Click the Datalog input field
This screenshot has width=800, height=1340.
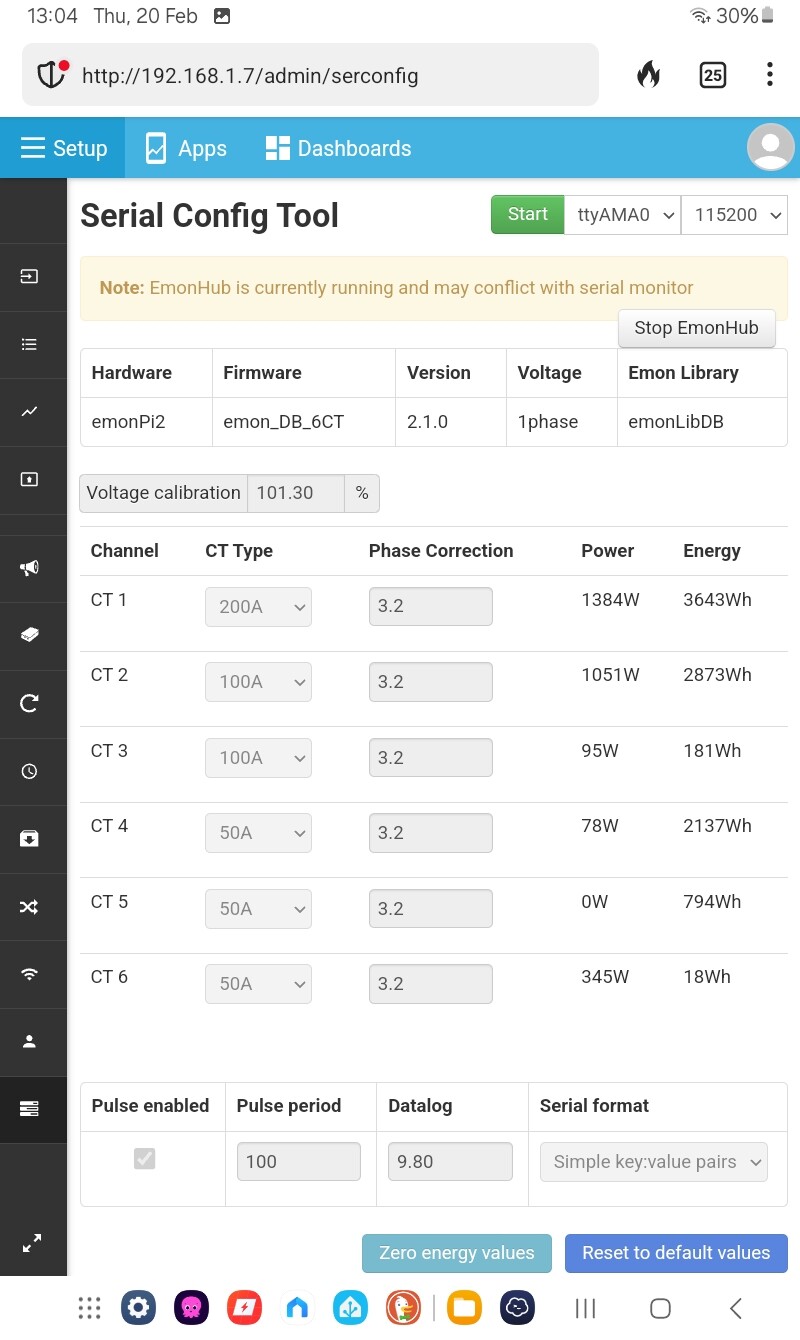tap(450, 1162)
